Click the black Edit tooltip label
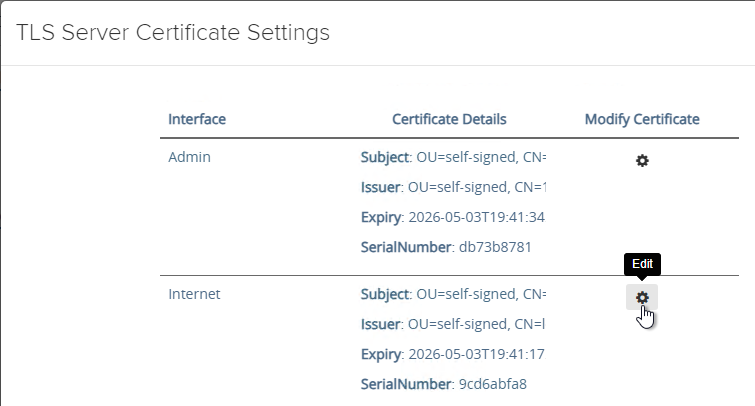 tap(642, 264)
